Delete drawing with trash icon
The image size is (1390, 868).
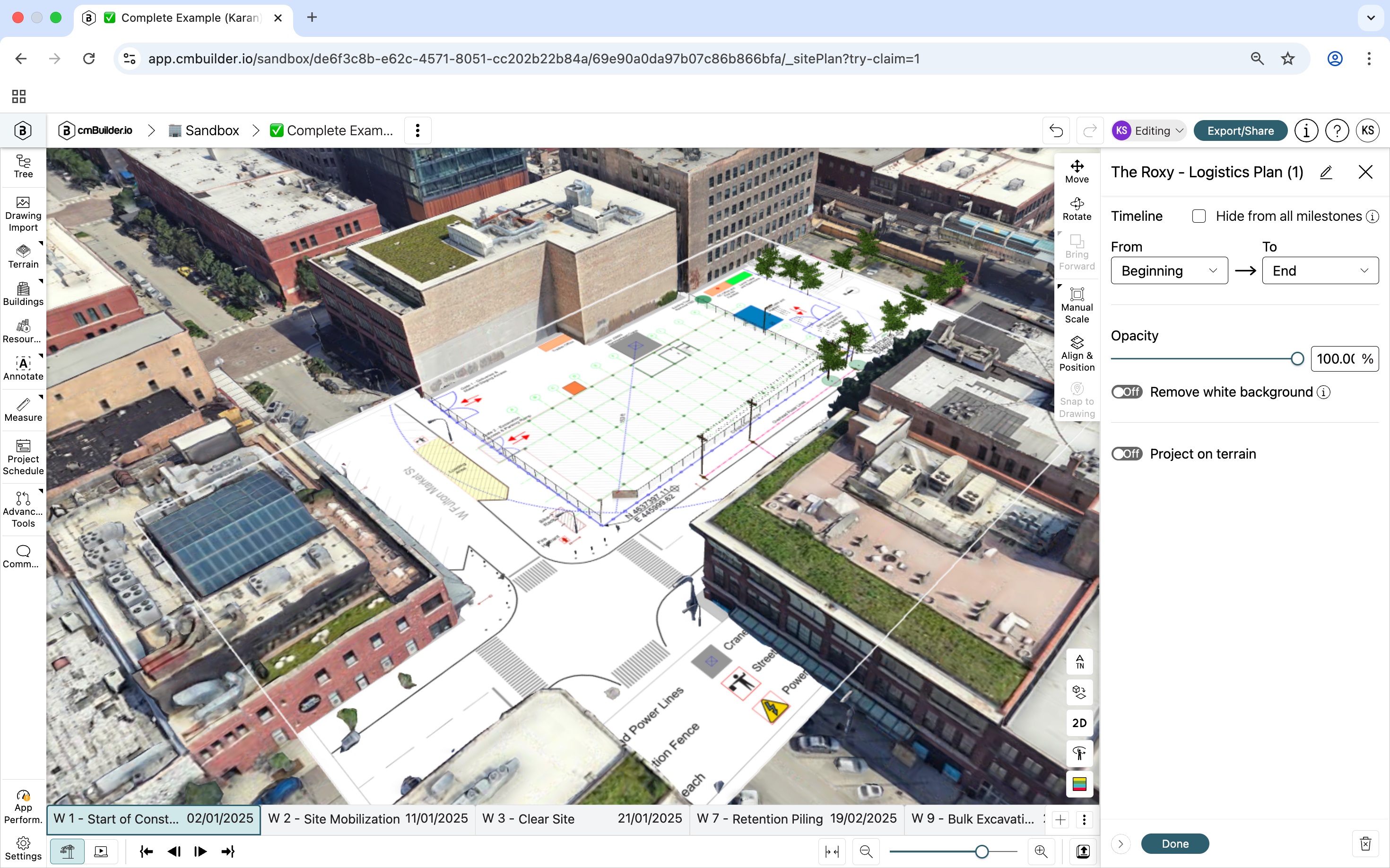[1365, 843]
